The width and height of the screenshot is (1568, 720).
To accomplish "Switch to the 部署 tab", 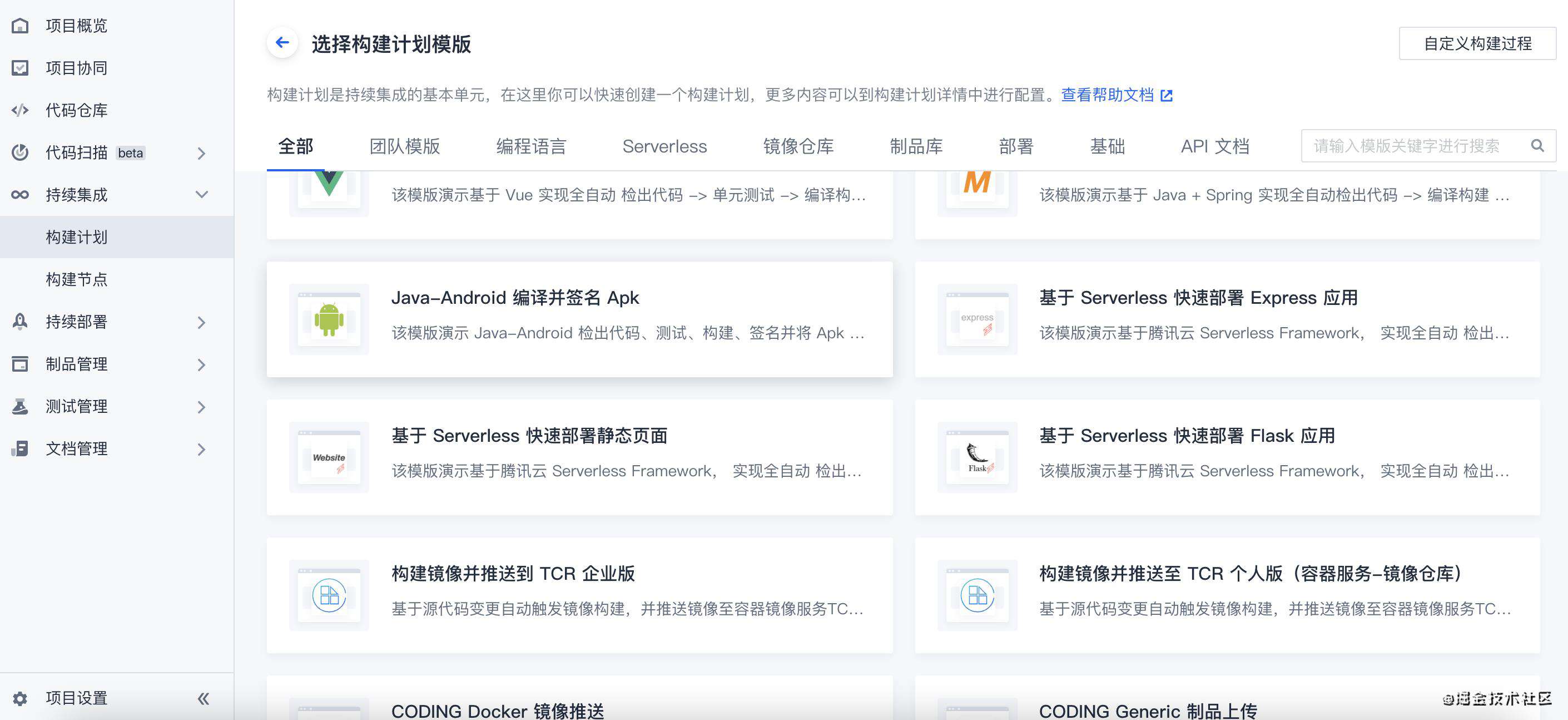I will 1016,146.
